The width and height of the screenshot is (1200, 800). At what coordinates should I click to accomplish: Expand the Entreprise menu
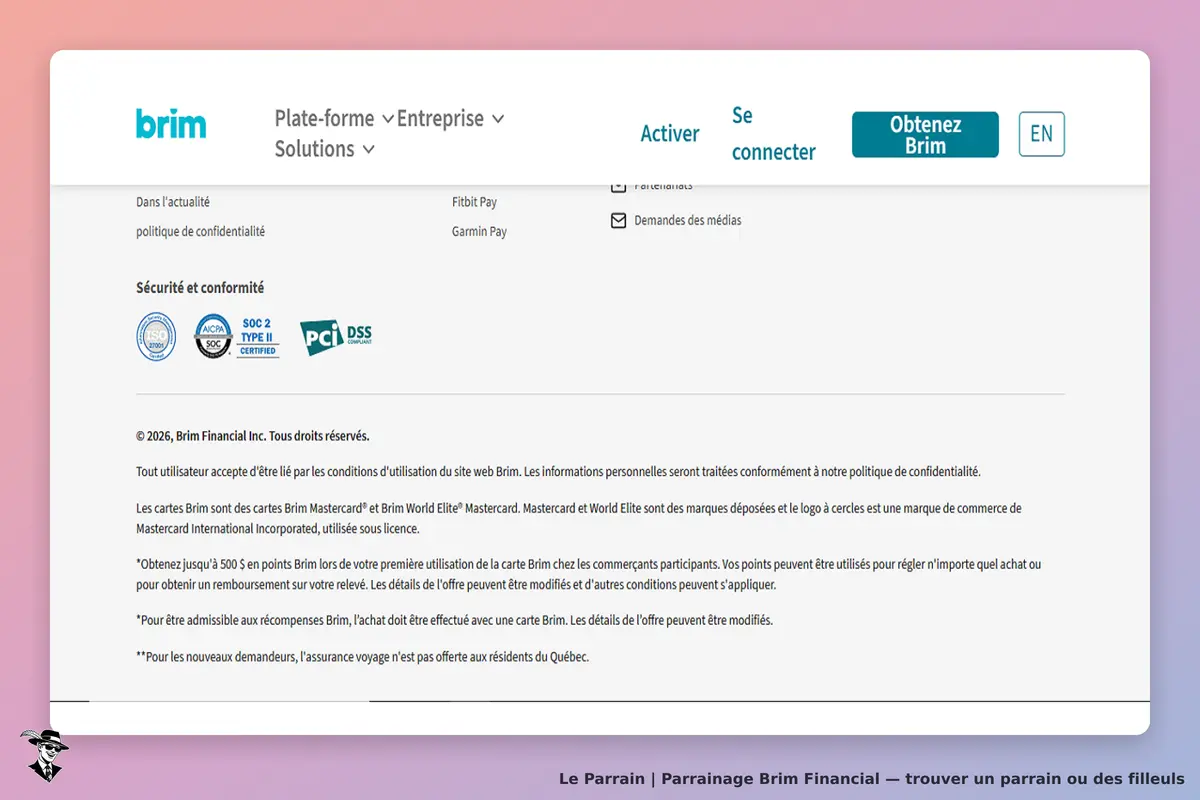450,118
